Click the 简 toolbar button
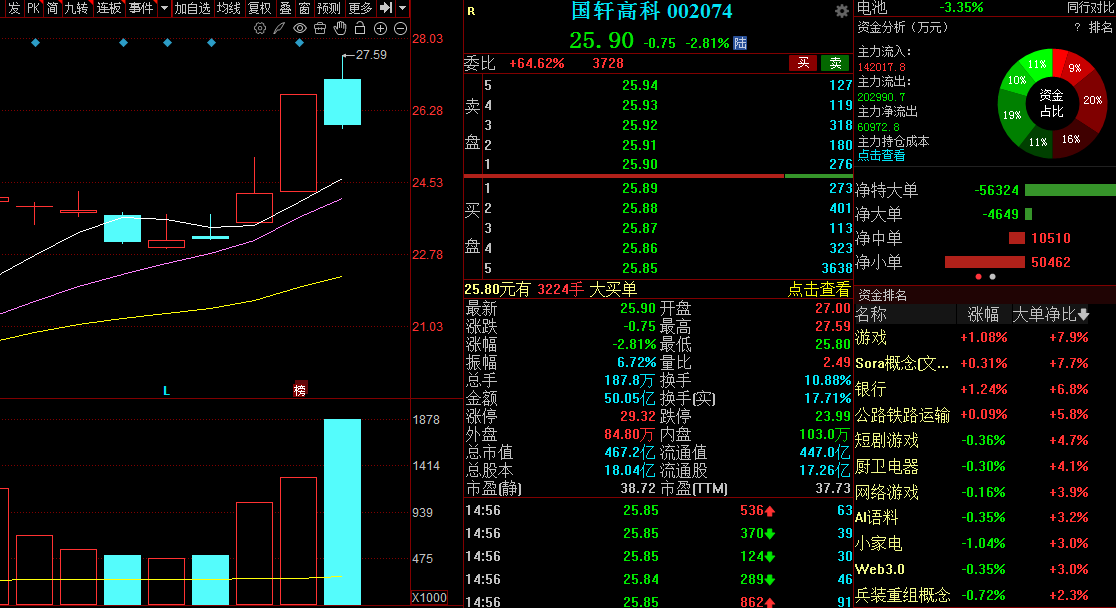This screenshot has height=608, width=1116. point(53,8)
